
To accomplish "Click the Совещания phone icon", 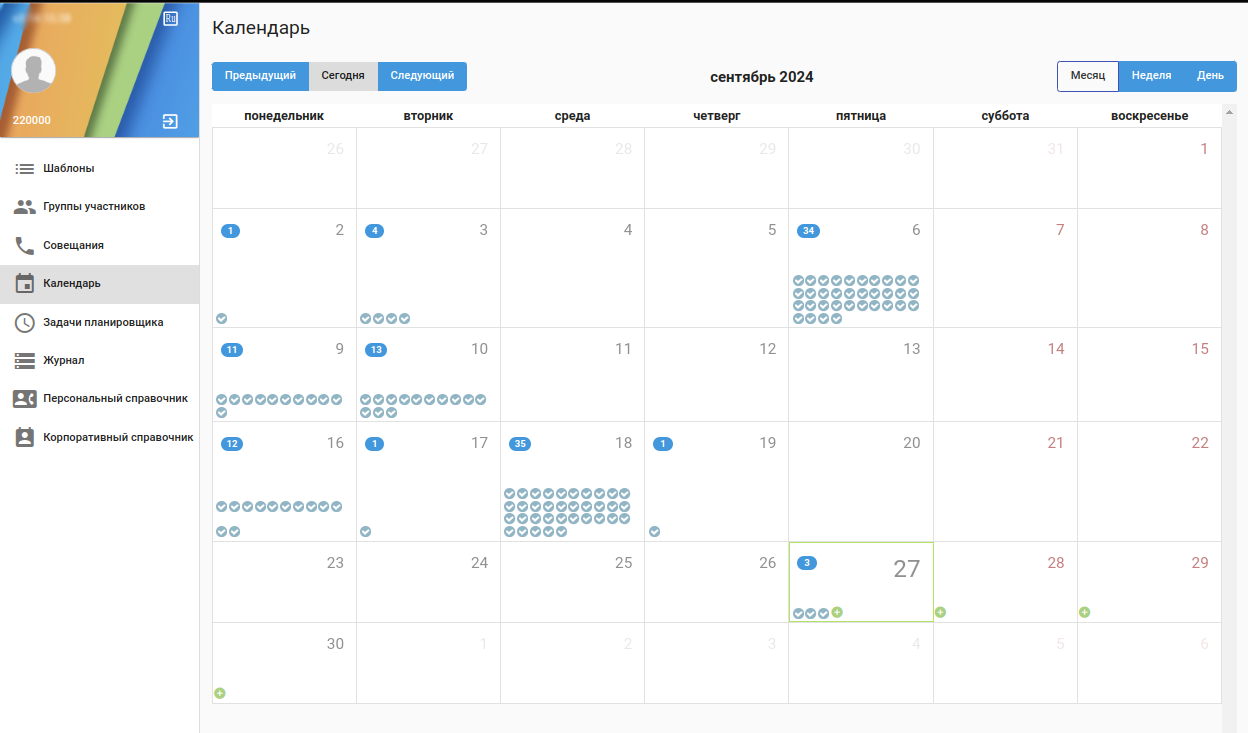I will [x=25, y=245].
